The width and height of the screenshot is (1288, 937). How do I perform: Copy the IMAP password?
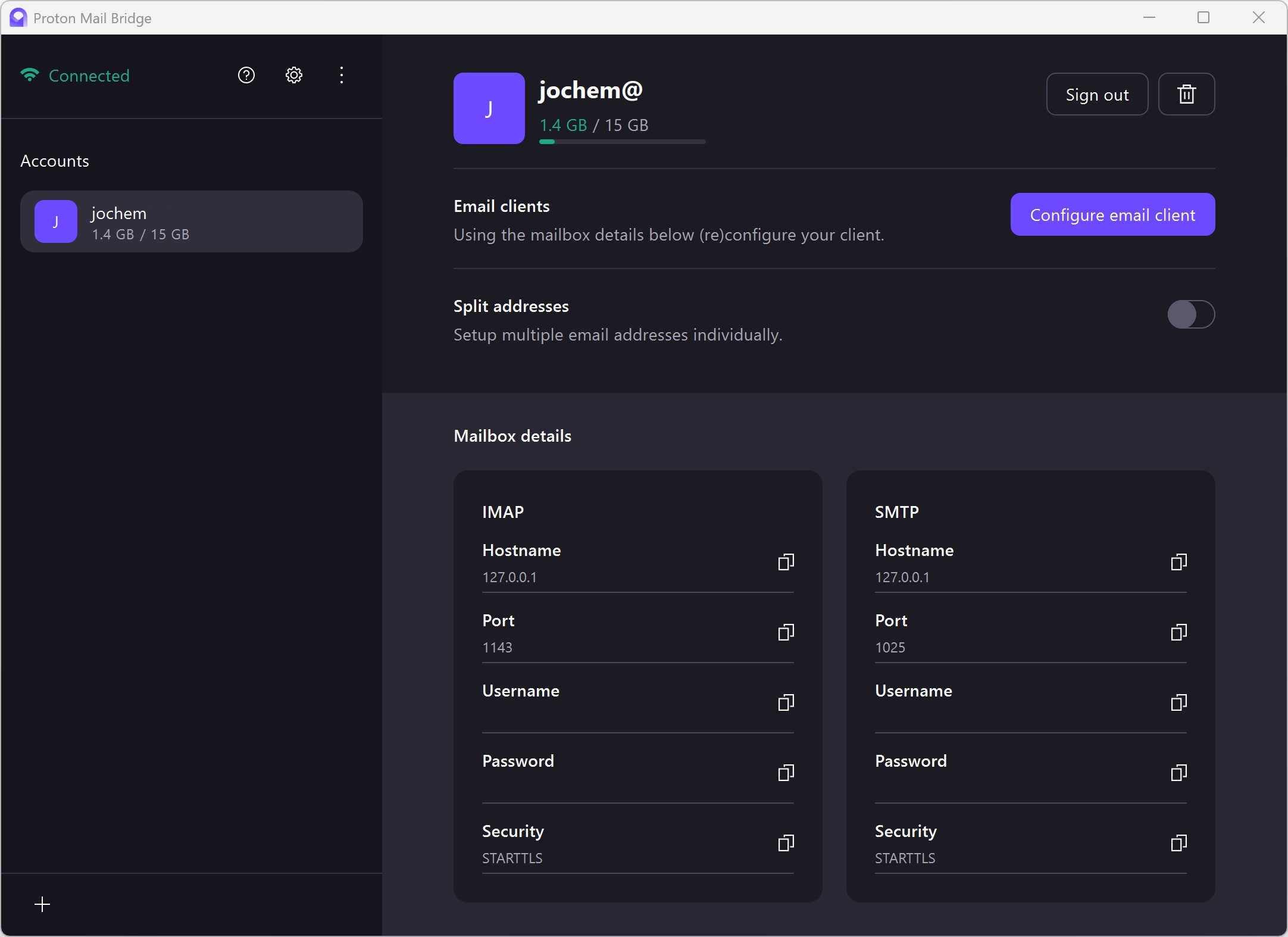coord(785,773)
